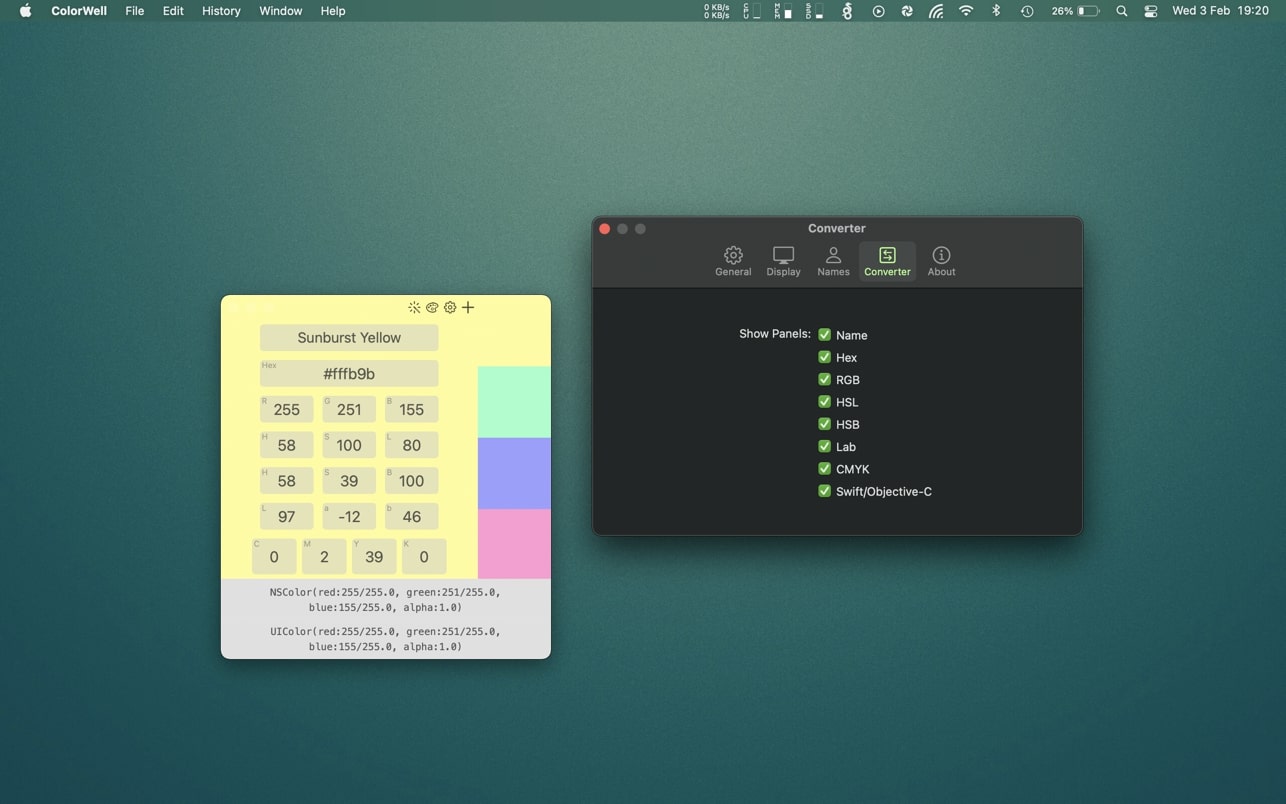Screen dimensions: 1286x804
Task: Click the Bluetooth menu bar icon
Action: 995,11
